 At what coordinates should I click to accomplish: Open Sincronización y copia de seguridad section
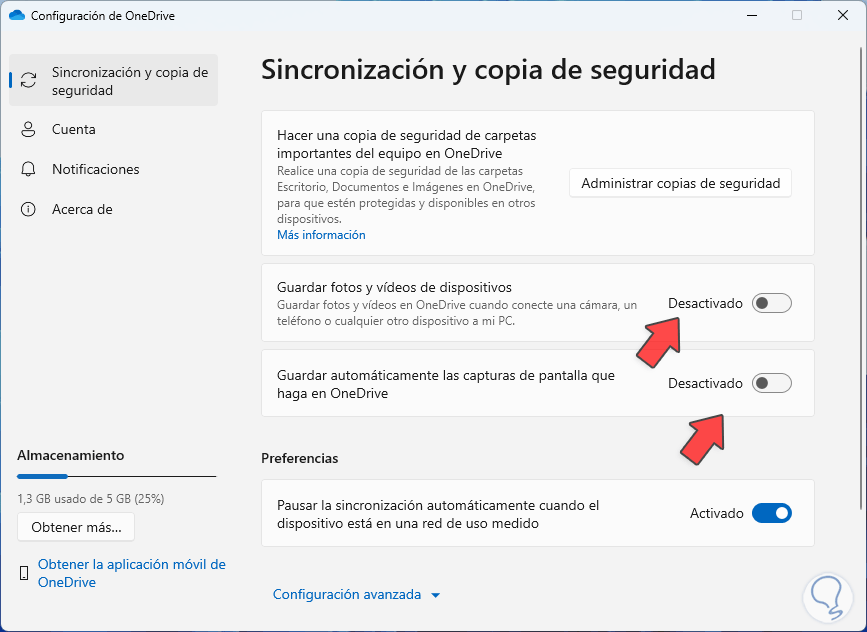(114, 80)
